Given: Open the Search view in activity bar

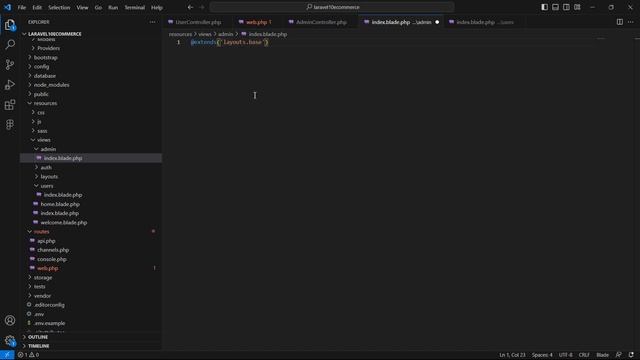Looking at the screenshot, I should [10, 44].
